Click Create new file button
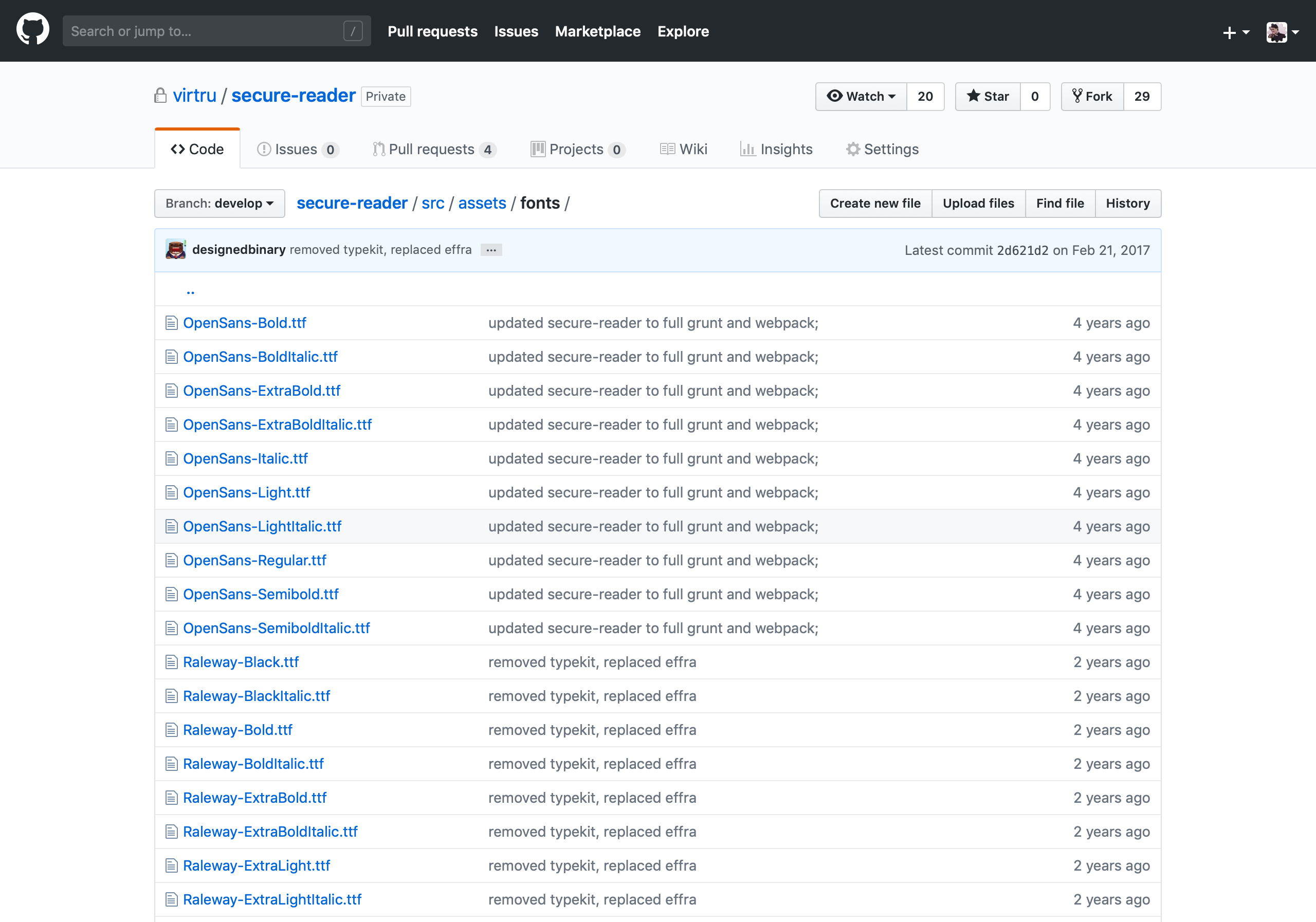Viewport: 1316px width, 922px height. (x=875, y=204)
